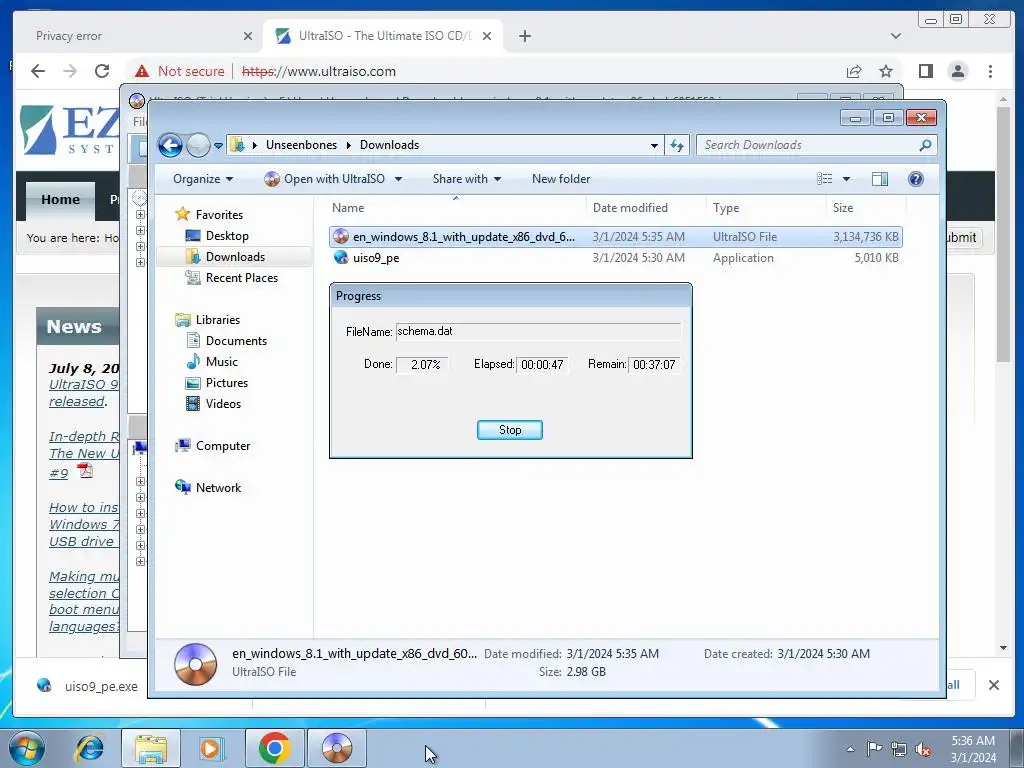Click the Remain time value 00:37:07

[x=654, y=364]
